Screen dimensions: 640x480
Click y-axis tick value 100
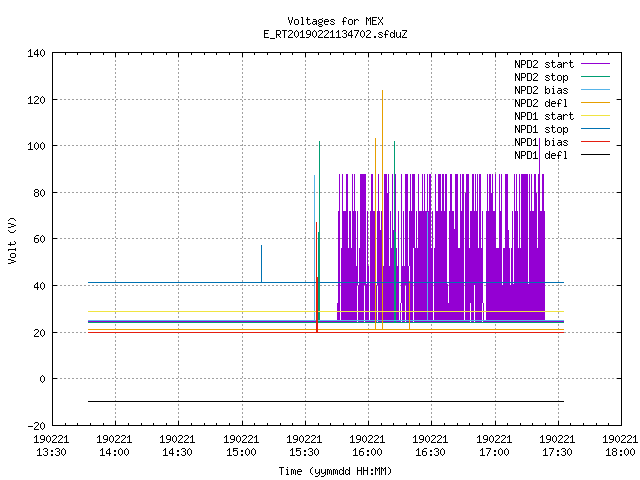point(36,146)
